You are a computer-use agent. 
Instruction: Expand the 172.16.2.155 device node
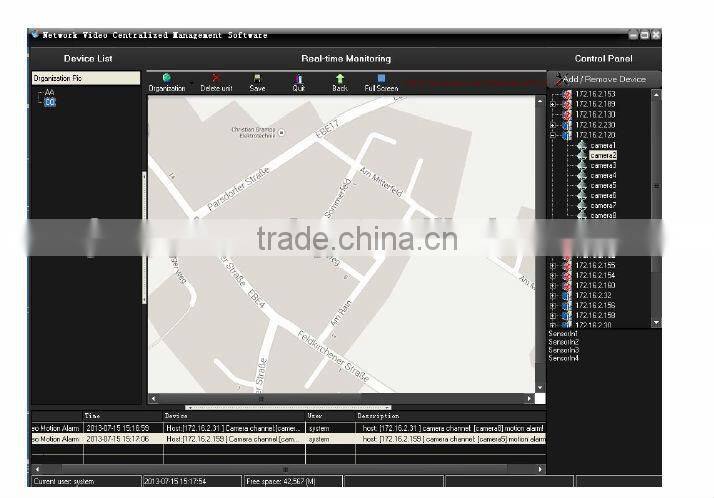(554, 265)
